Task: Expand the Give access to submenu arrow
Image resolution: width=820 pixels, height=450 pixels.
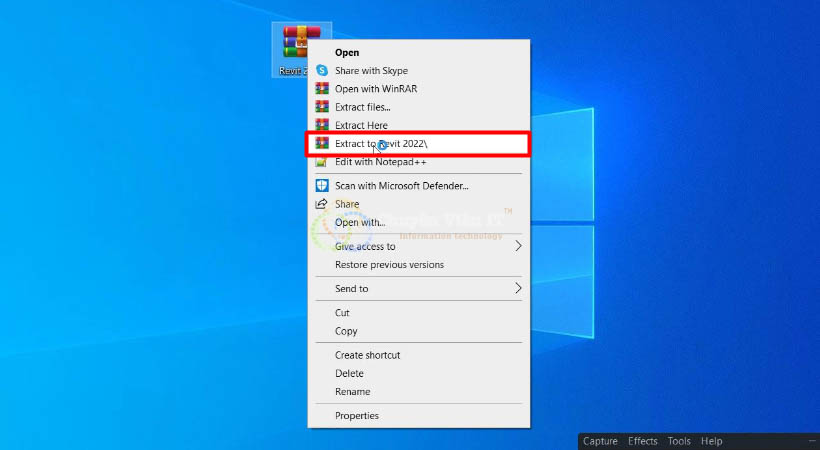Action: (x=518, y=246)
